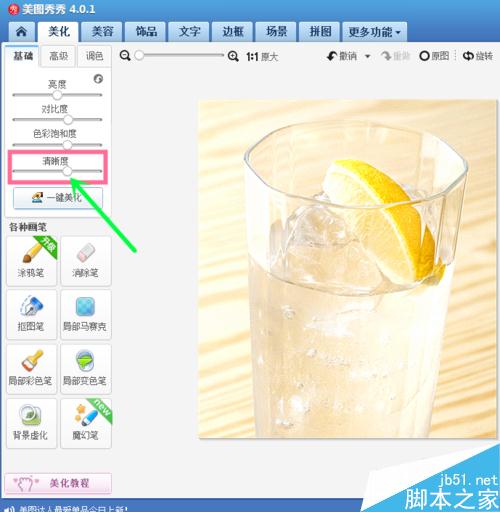
Task: Open the 调色 adjustments sub-tab
Action: click(94, 56)
